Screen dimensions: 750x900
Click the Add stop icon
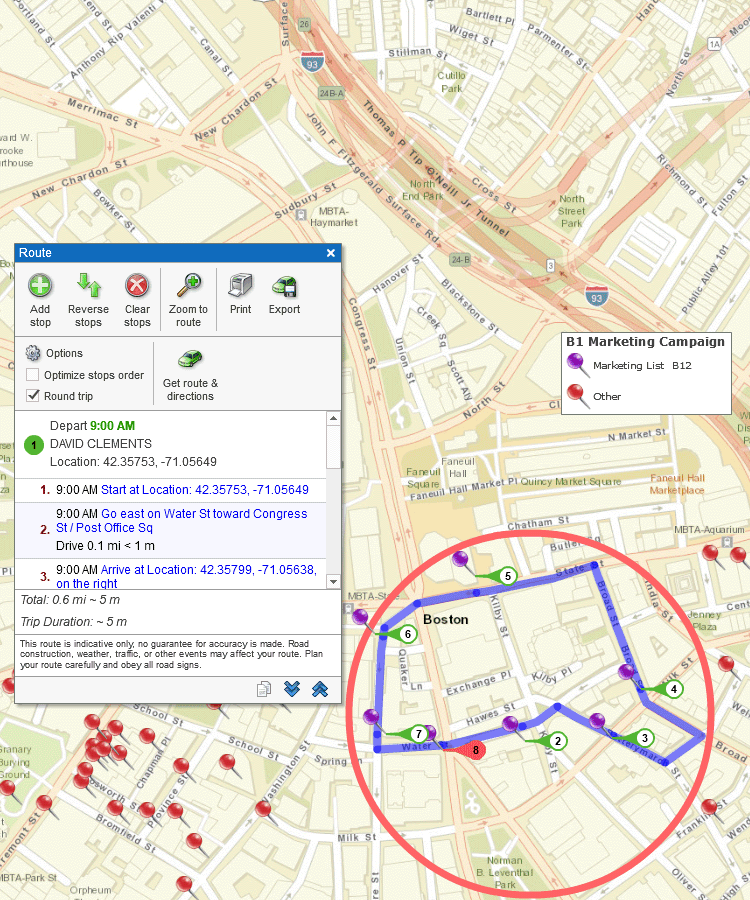[40, 286]
